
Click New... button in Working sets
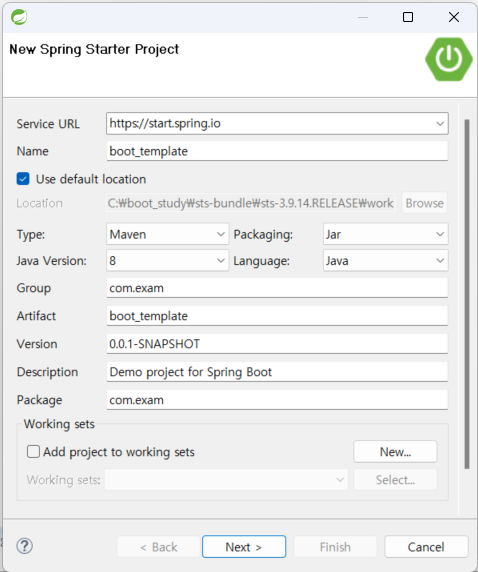395,452
